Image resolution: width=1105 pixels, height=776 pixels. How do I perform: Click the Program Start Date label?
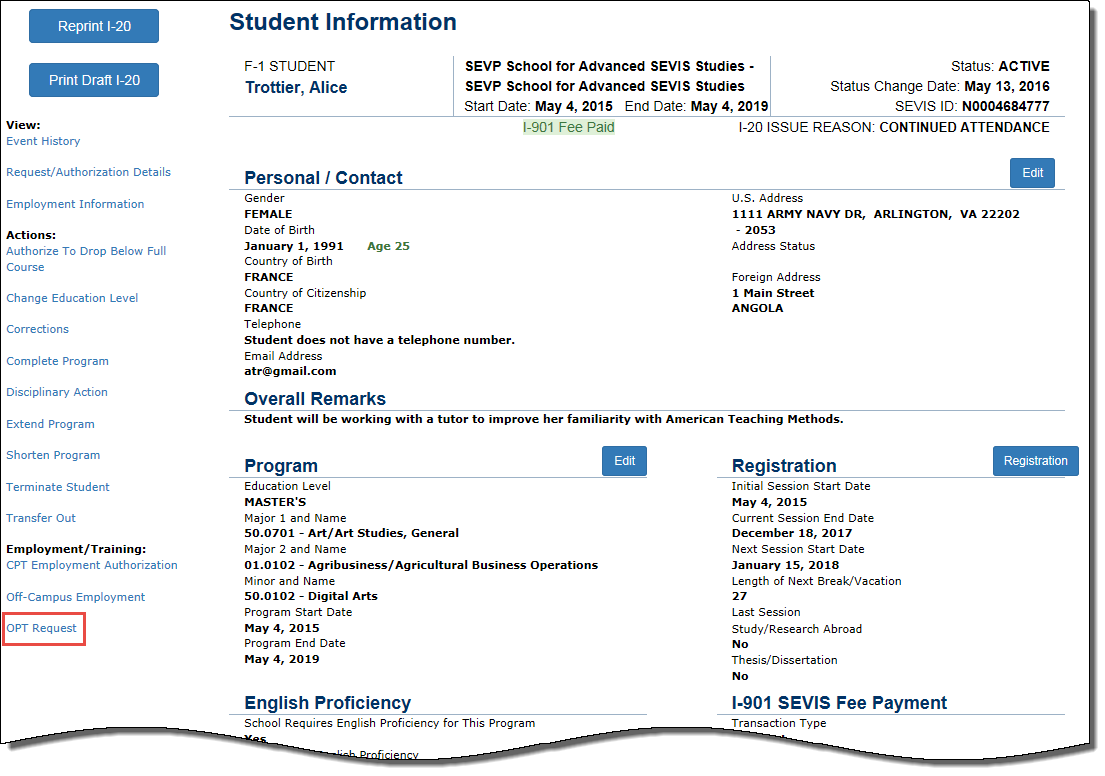[298, 612]
